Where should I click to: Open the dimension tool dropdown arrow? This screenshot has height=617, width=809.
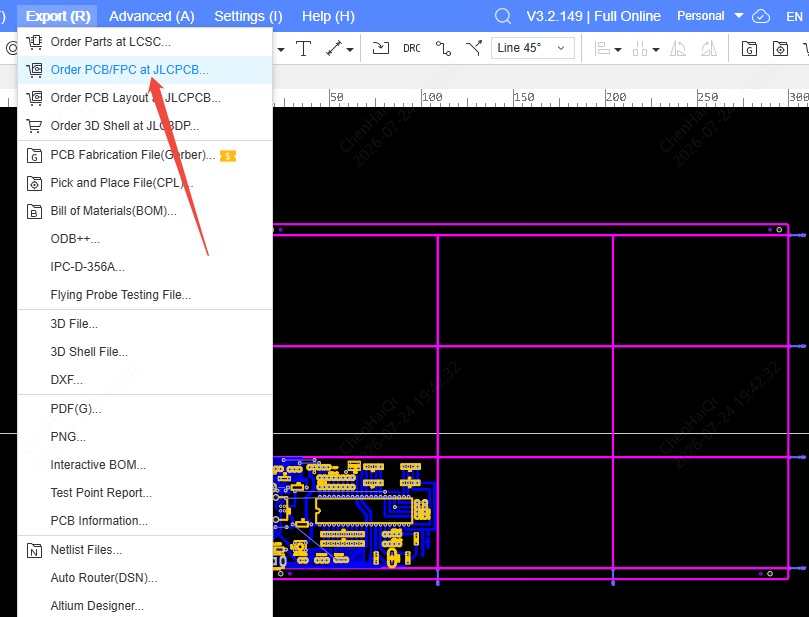tap(350, 50)
